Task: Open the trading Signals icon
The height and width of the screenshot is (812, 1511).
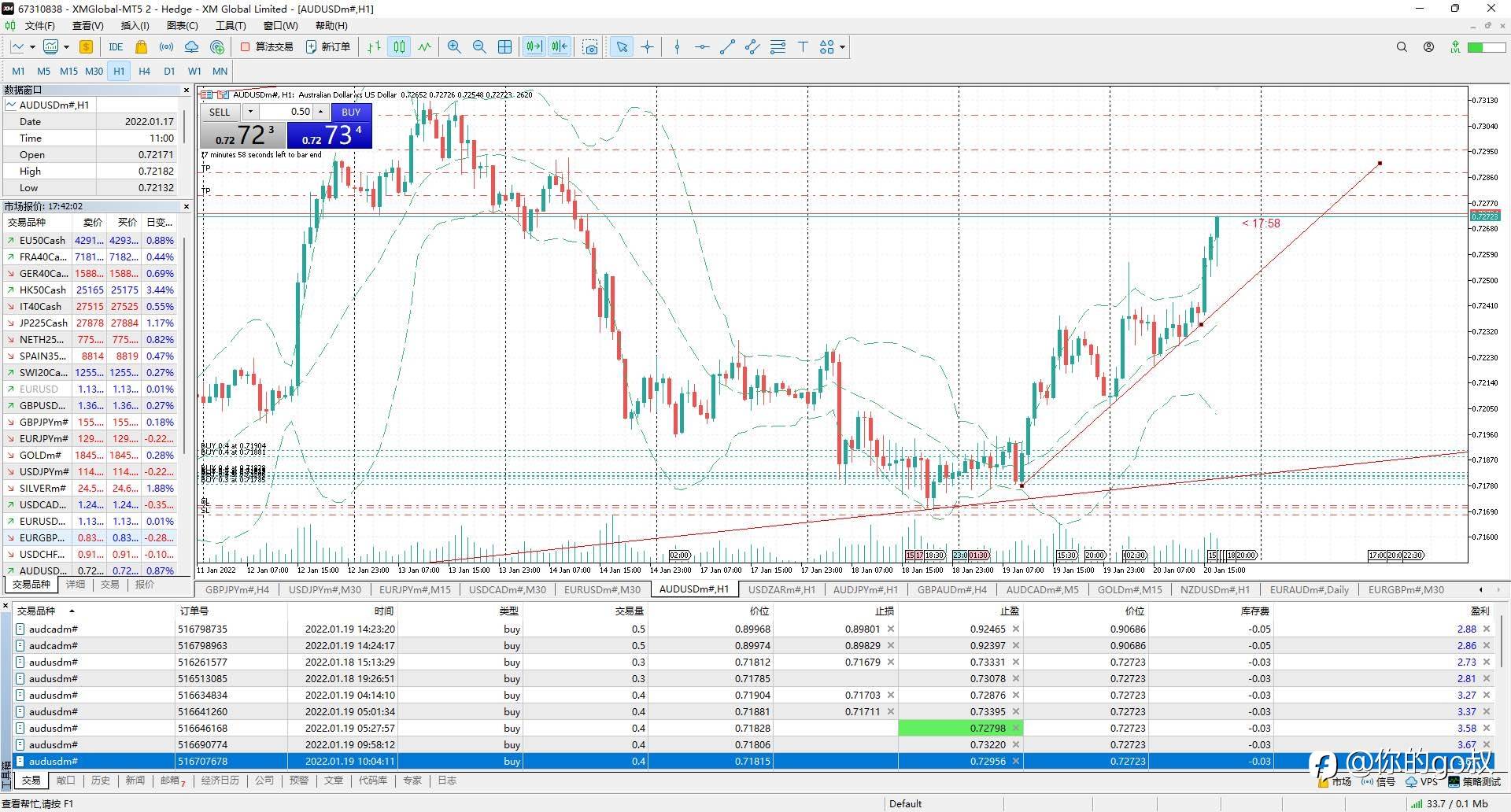Action: [166, 47]
